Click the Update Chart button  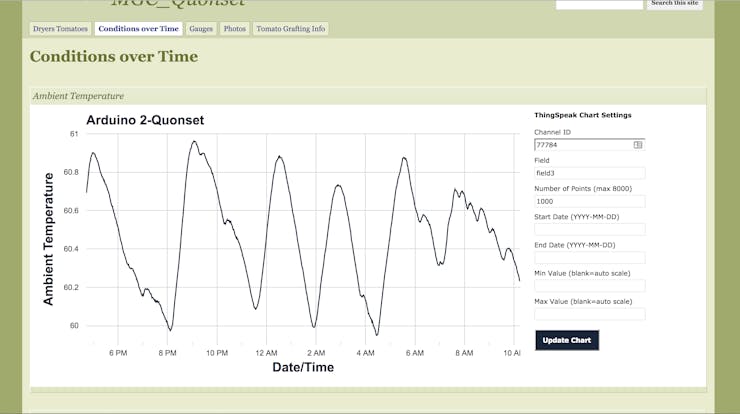(567, 340)
